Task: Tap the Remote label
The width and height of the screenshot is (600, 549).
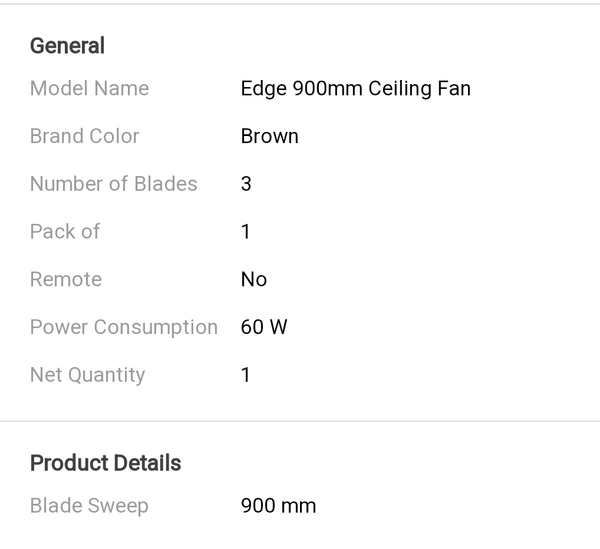Action: click(x=66, y=280)
